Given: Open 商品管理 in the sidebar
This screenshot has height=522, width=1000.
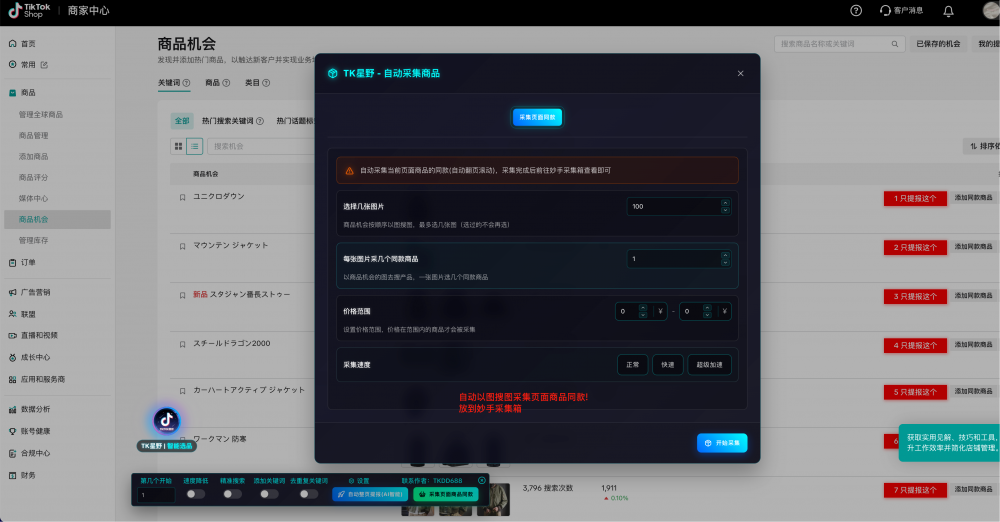Looking at the screenshot, I should [x=34, y=135].
